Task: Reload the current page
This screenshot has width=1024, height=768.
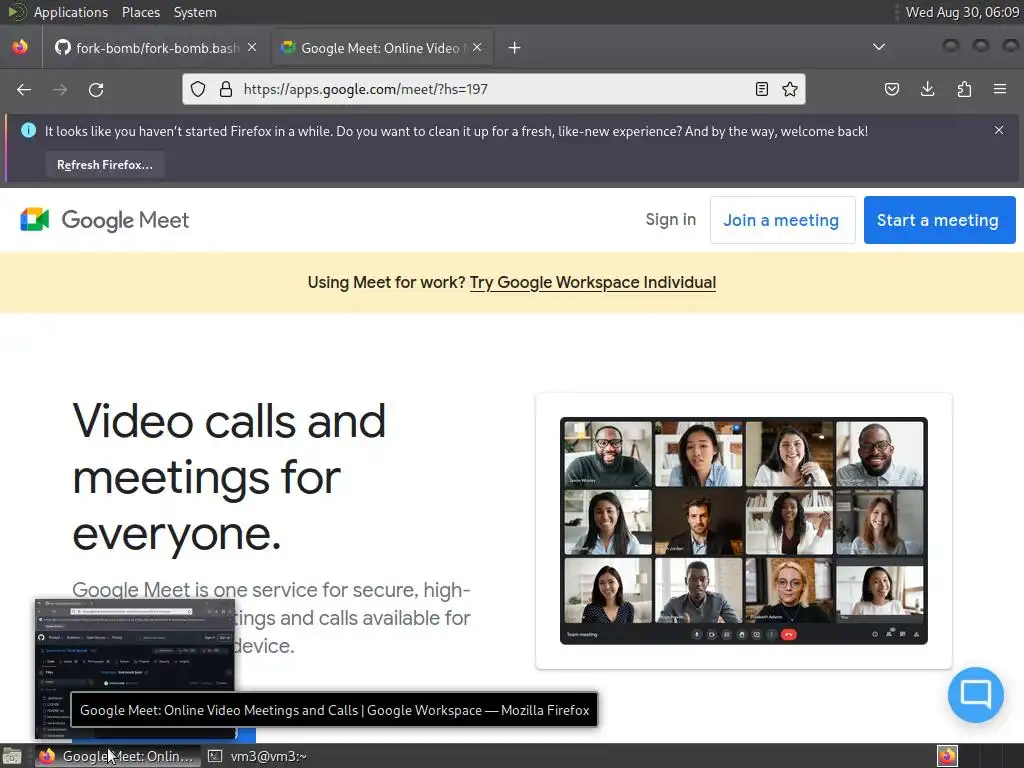Action: coord(96,89)
